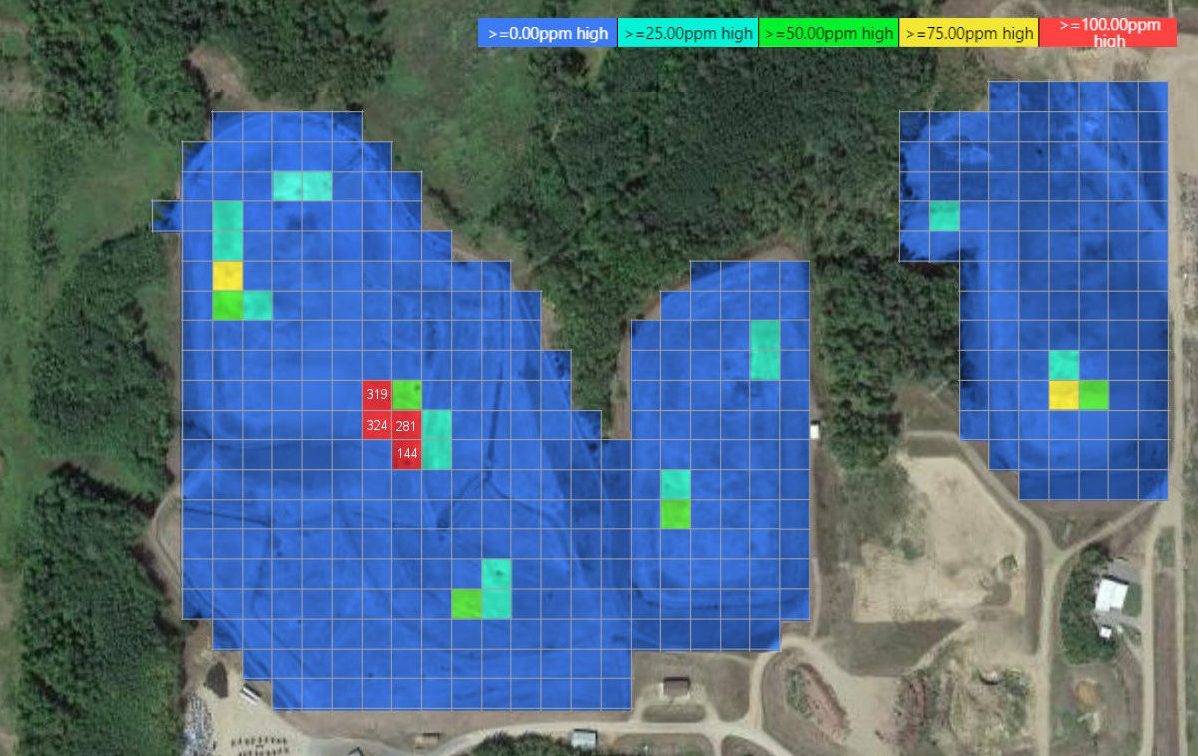
Task: Click the lone cyan cell in upper-right grid
Action: click(x=944, y=216)
